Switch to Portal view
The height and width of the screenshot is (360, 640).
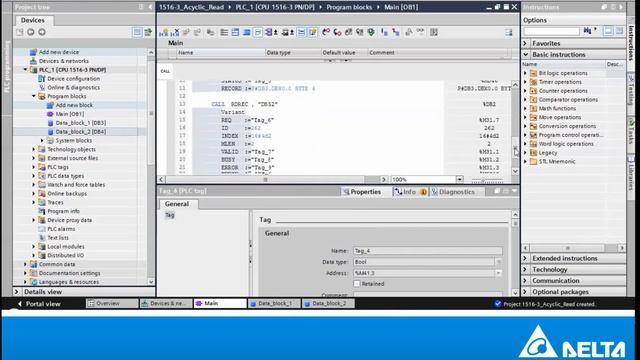[39, 304]
